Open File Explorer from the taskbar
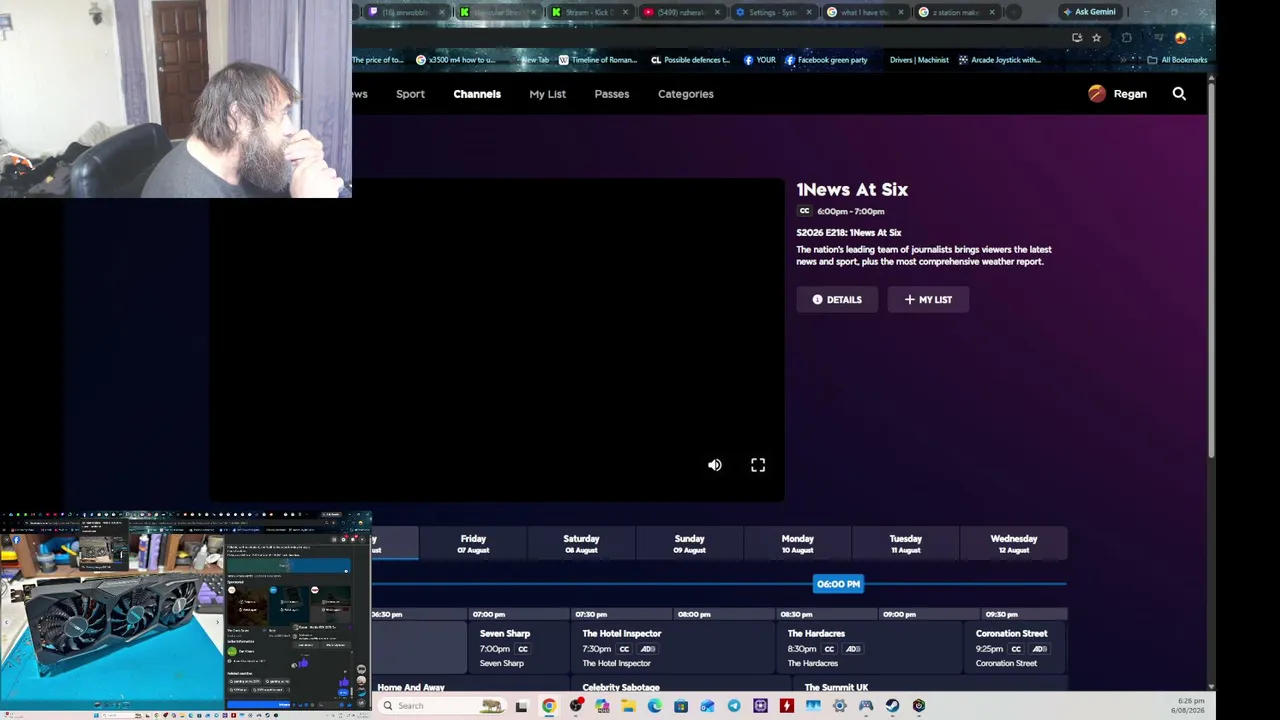 (x=628, y=706)
